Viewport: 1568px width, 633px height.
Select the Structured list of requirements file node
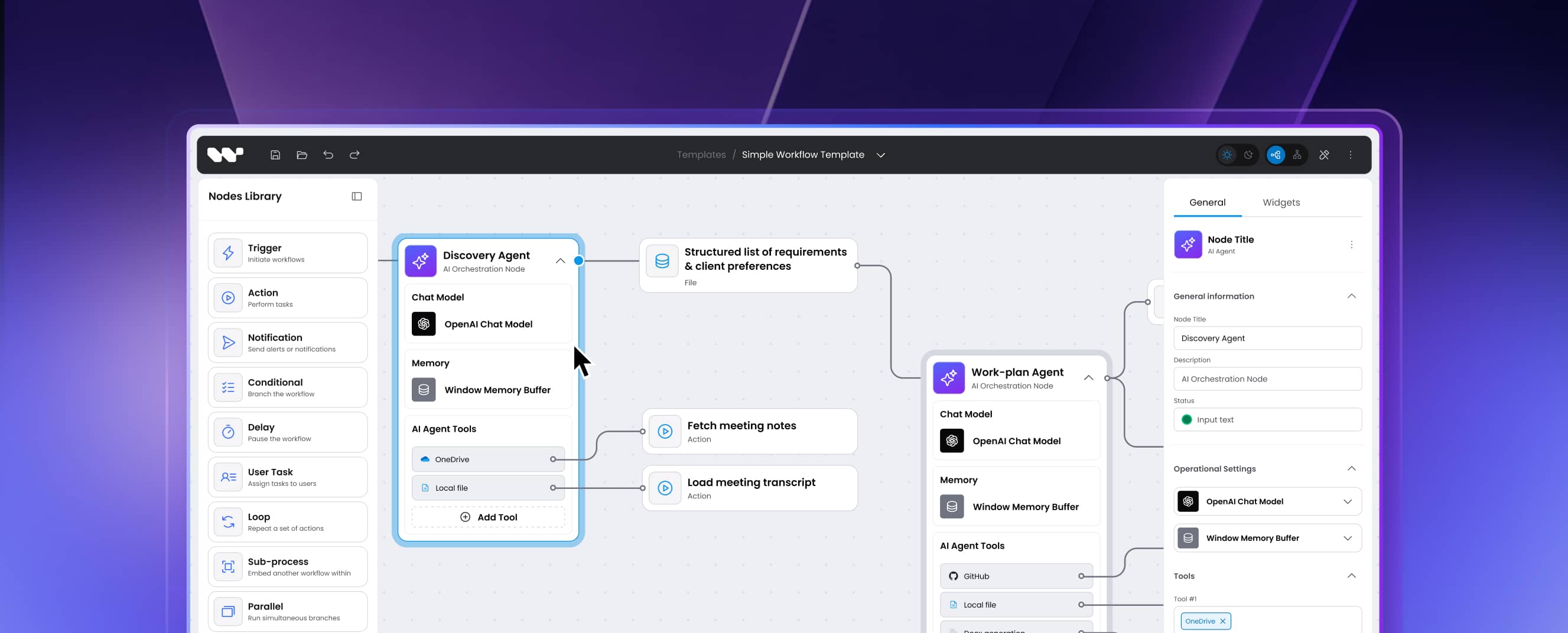point(748,265)
